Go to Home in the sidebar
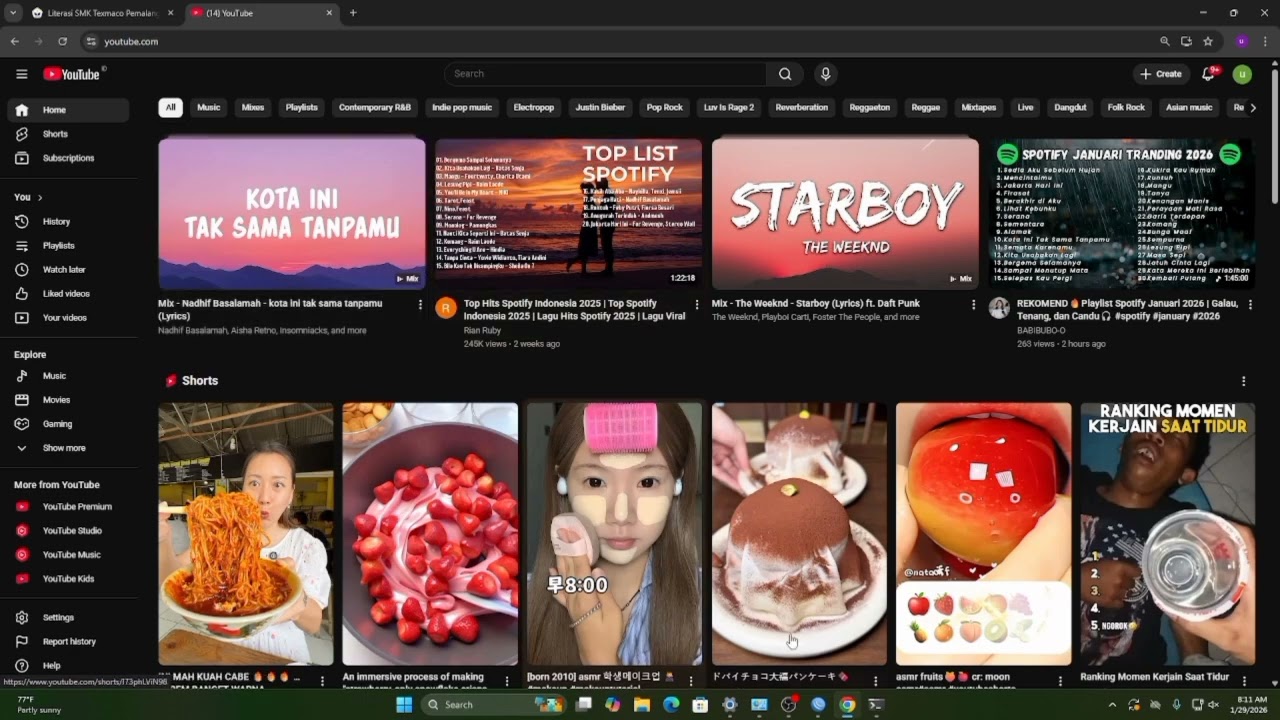The height and width of the screenshot is (720, 1280). (68, 110)
